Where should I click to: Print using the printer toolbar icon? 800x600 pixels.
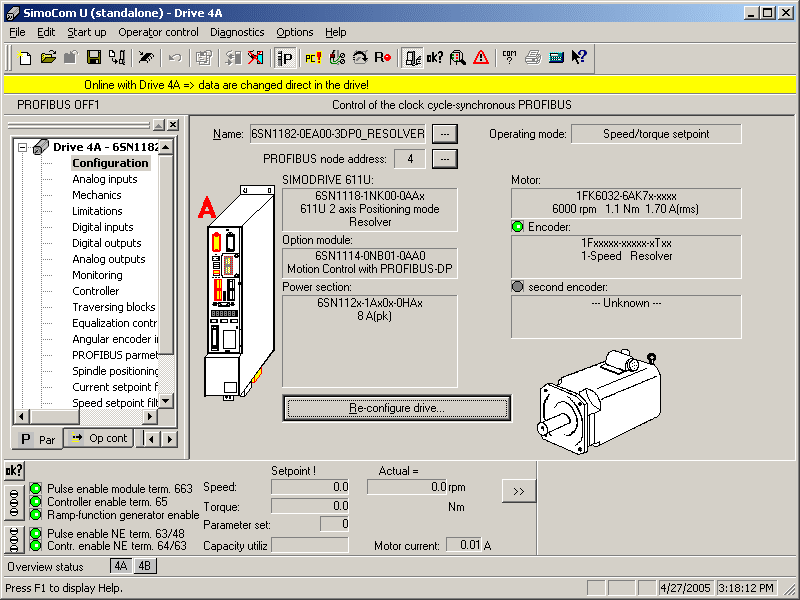(533, 58)
